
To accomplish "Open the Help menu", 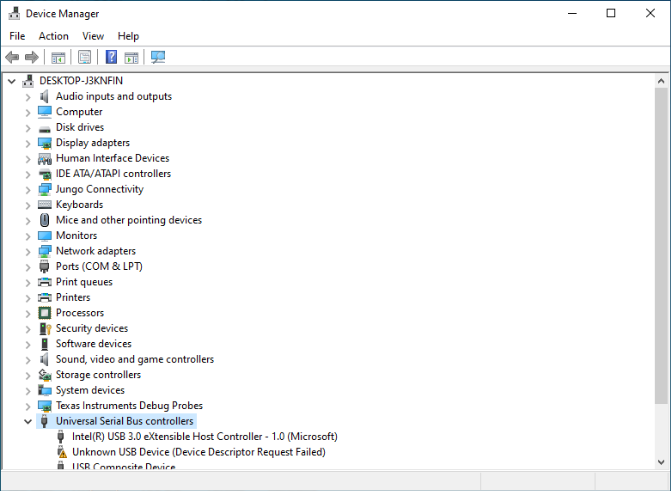I will click(128, 36).
